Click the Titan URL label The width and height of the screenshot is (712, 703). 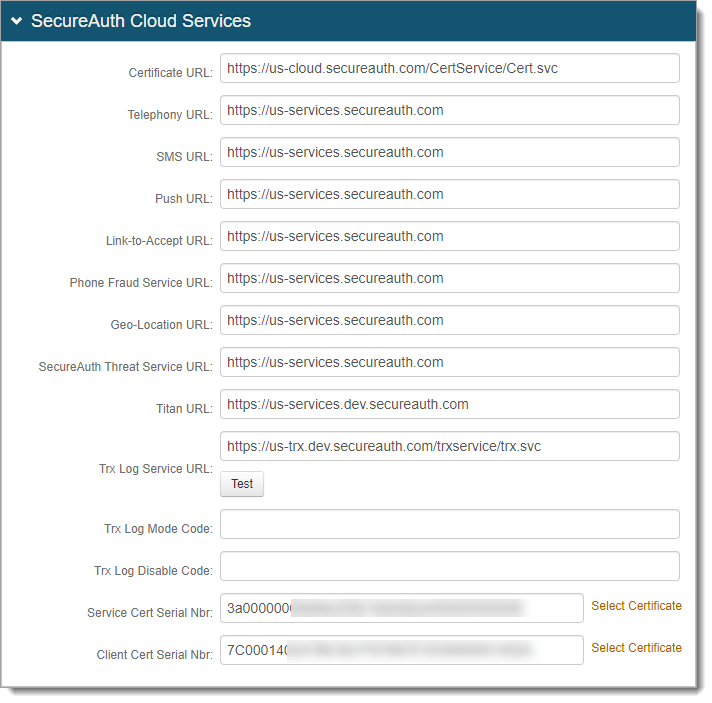pos(184,409)
